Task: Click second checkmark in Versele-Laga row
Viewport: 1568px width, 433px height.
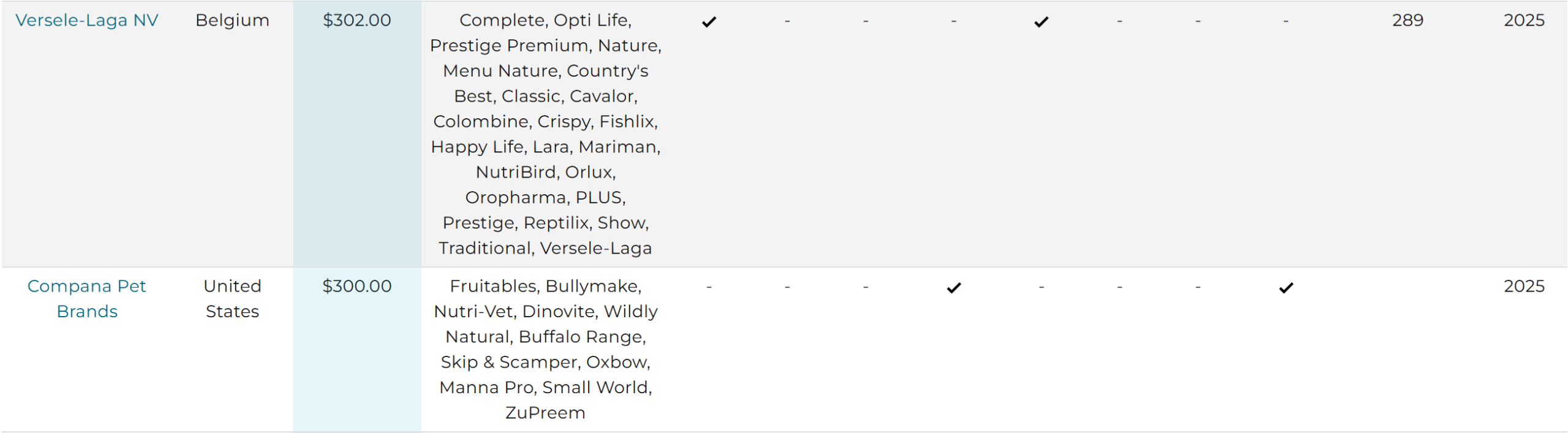Action: (1041, 21)
